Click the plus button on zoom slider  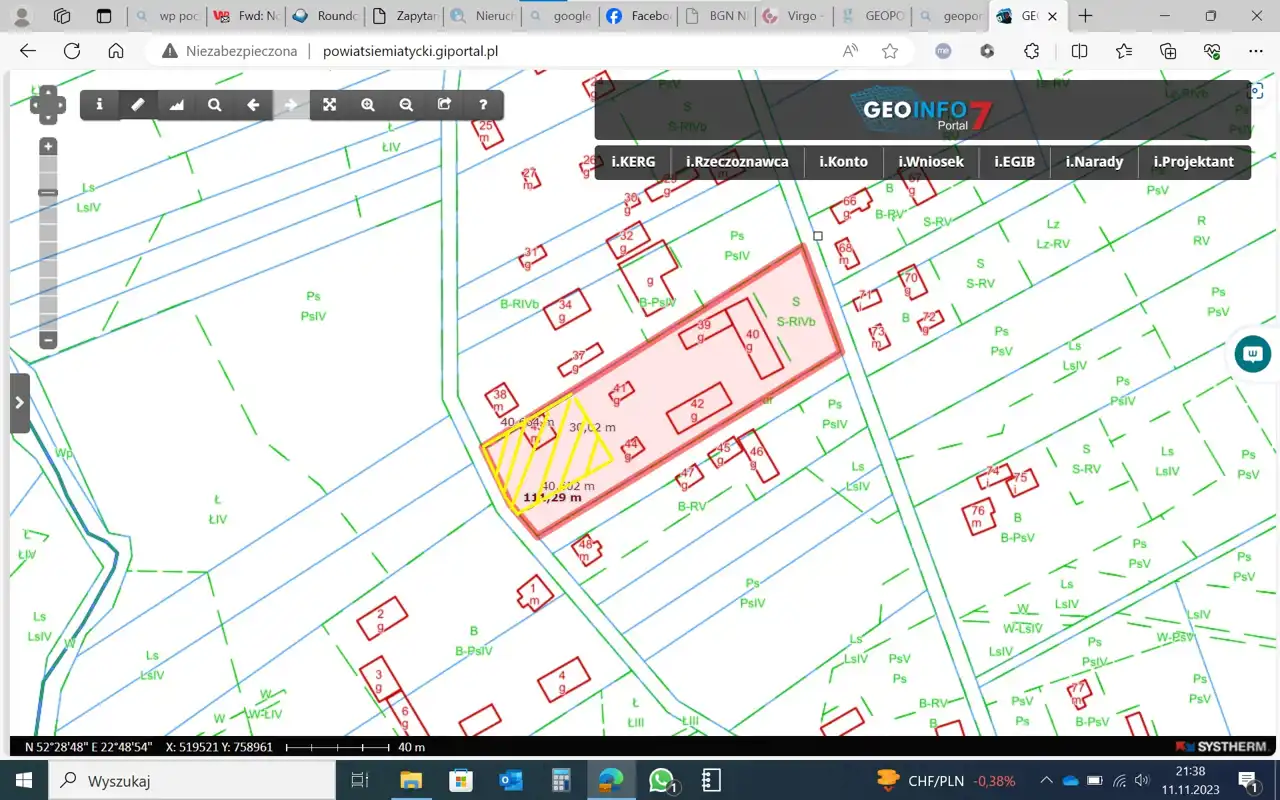point(48,147)
